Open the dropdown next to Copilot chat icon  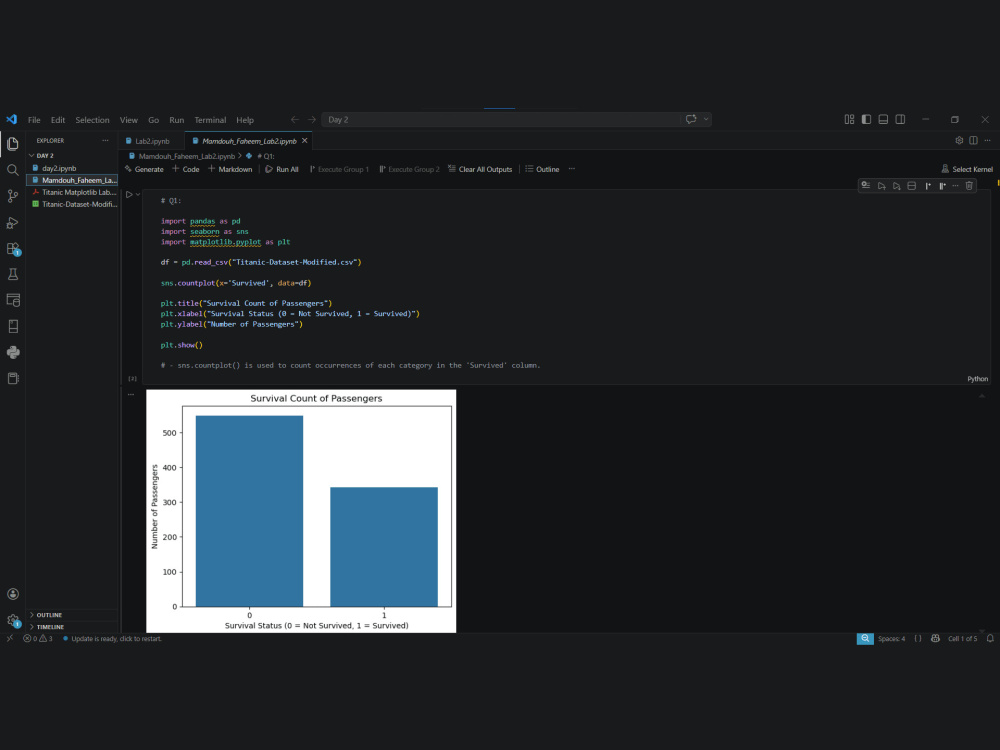pos(705,119)
